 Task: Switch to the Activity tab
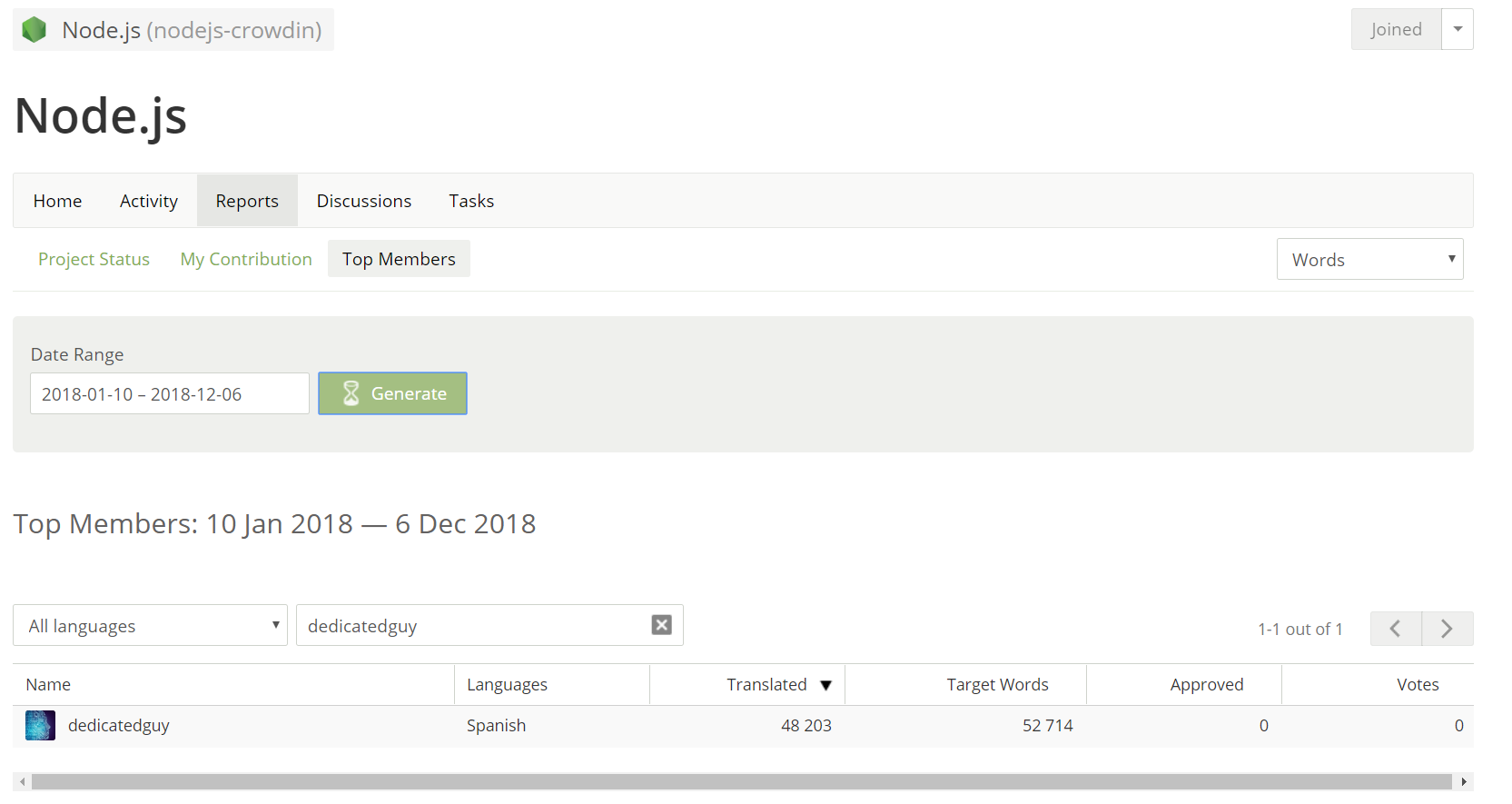tap(149, 201)
